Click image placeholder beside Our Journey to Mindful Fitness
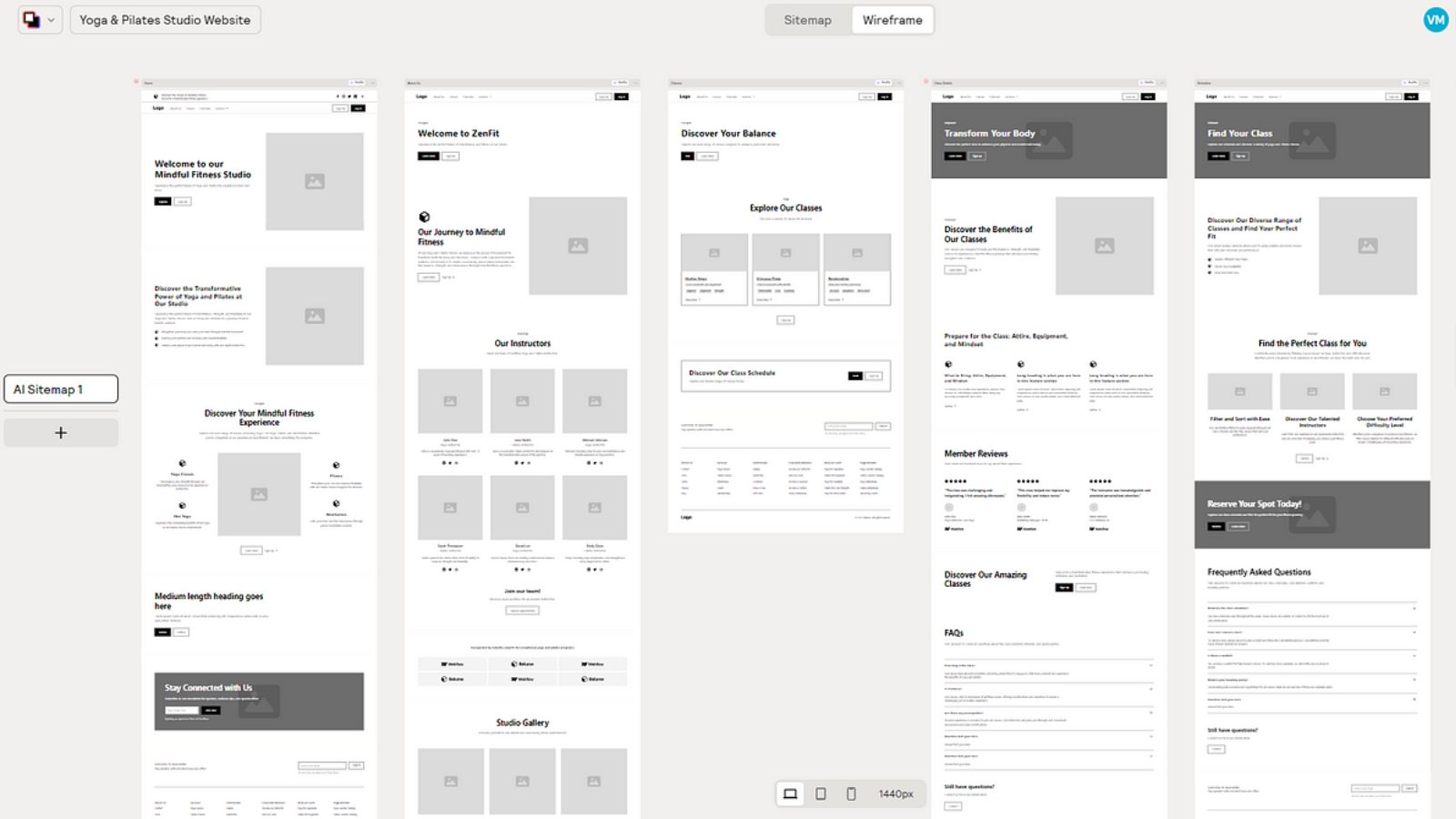The width and height of the screenshot is (1456, 819). click(x=578, y=246)
